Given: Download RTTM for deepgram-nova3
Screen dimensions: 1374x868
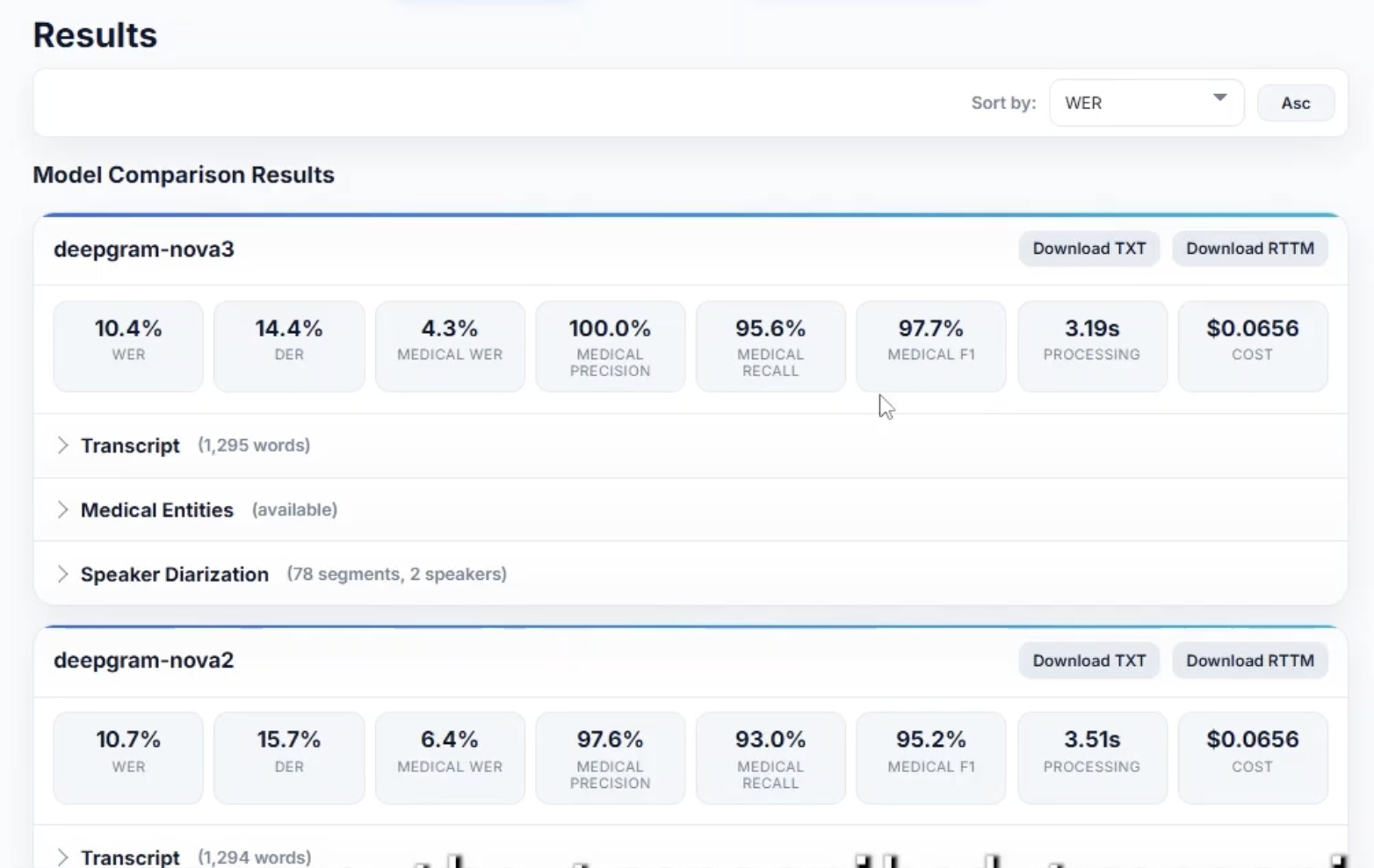Looking at the screenshot, I should tap(1250, 249).
